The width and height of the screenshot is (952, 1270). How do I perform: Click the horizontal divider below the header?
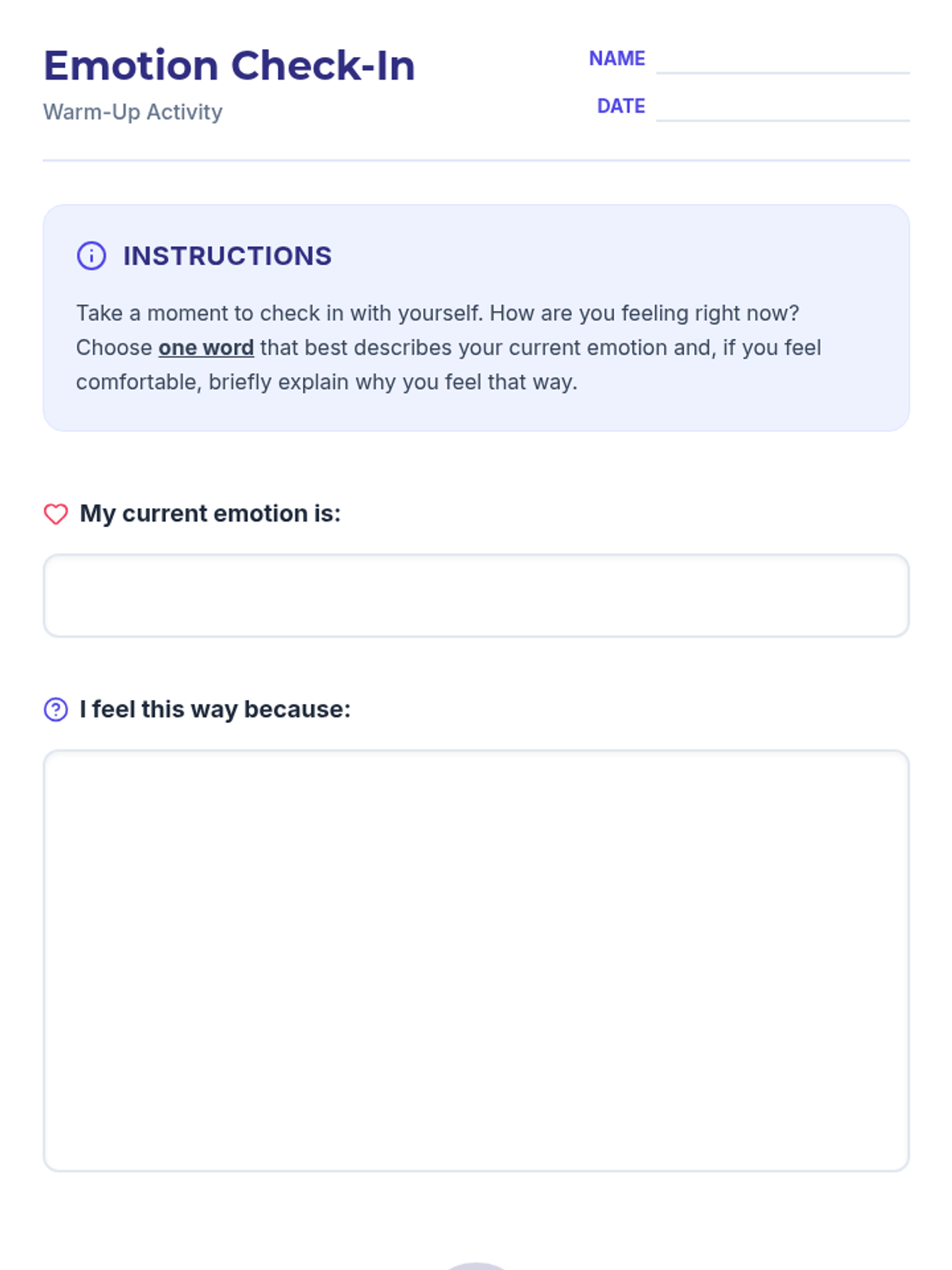tap(476, 160)
